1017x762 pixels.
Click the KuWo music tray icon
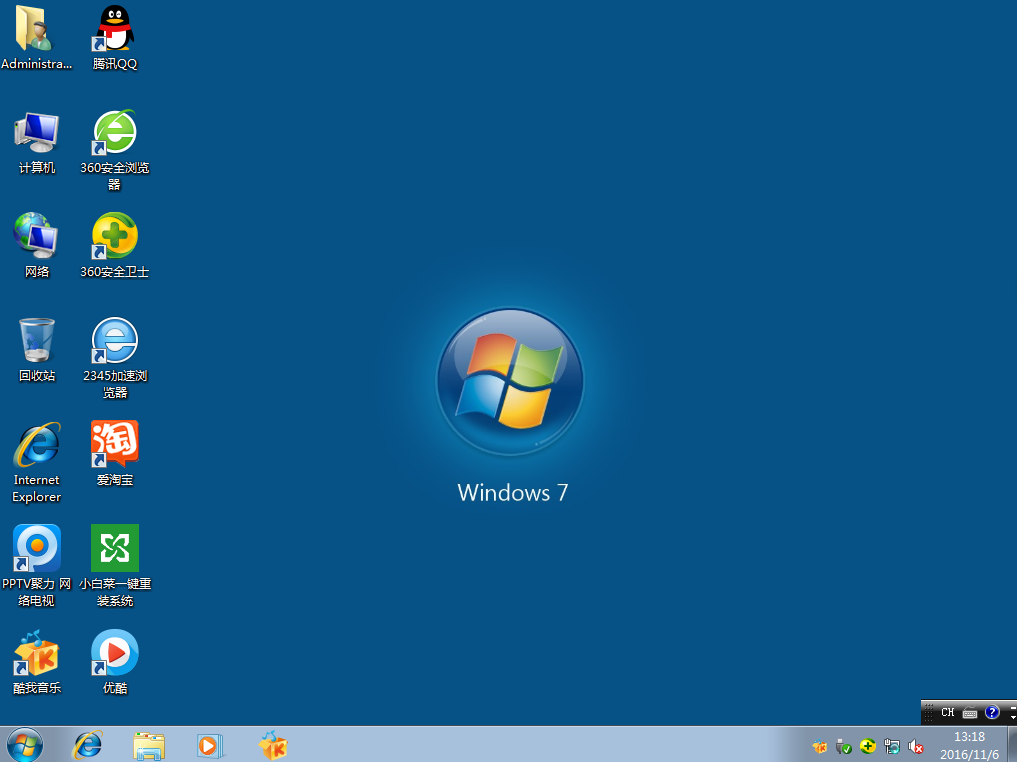tap(820, 747)
